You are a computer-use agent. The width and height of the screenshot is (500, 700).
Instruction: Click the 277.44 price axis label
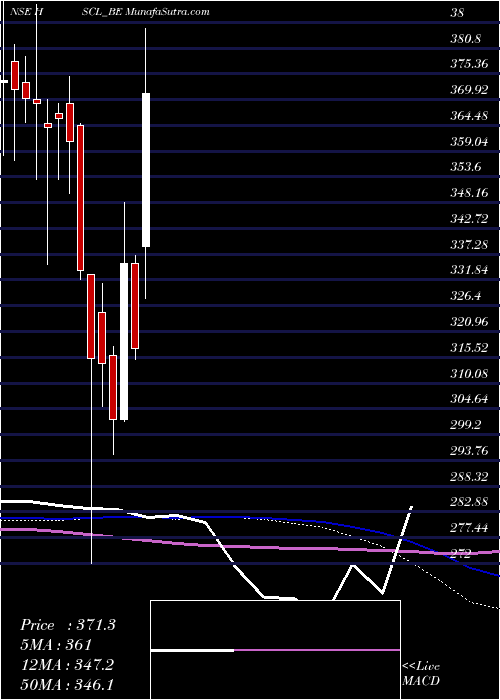pyautogui.click(x=469, y=529)
